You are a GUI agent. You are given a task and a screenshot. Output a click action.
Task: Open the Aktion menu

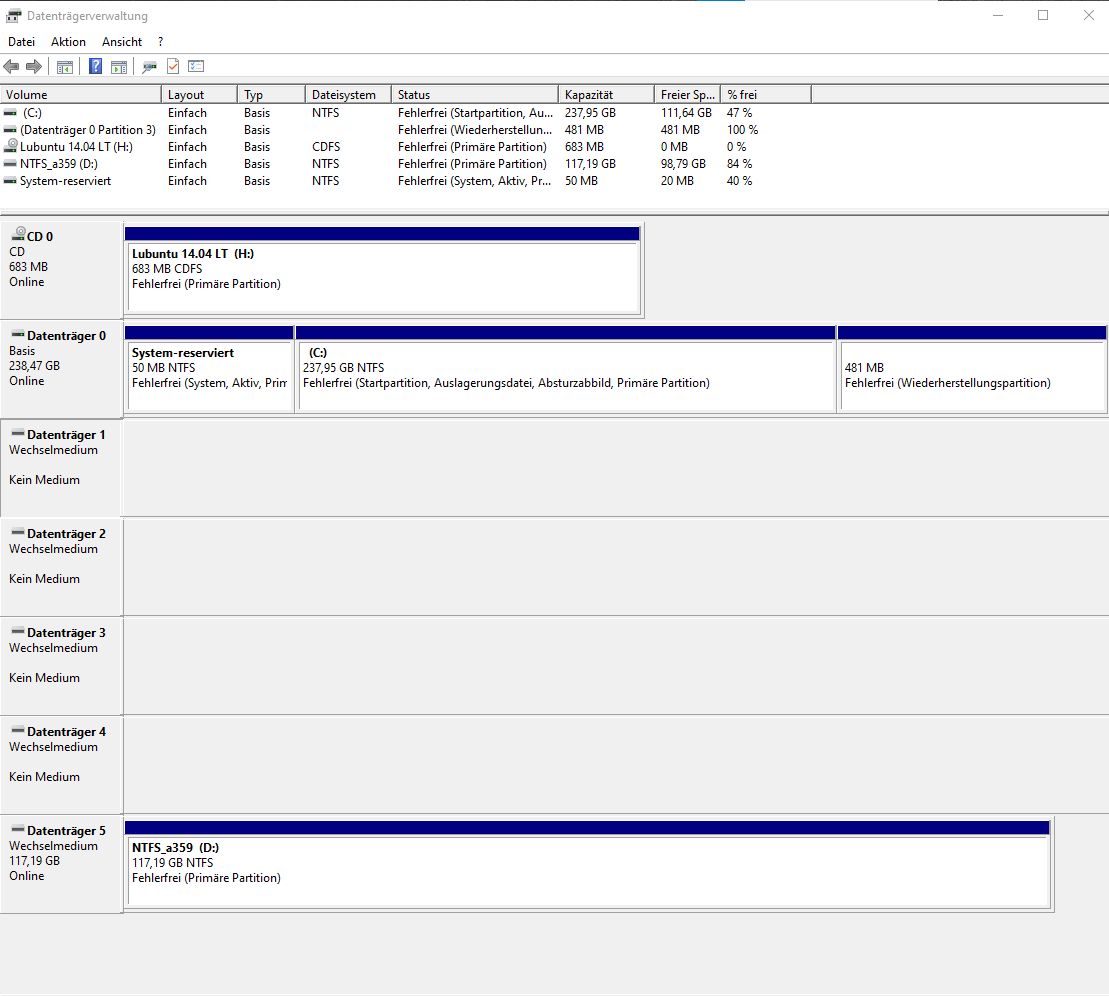coord(68,42)
